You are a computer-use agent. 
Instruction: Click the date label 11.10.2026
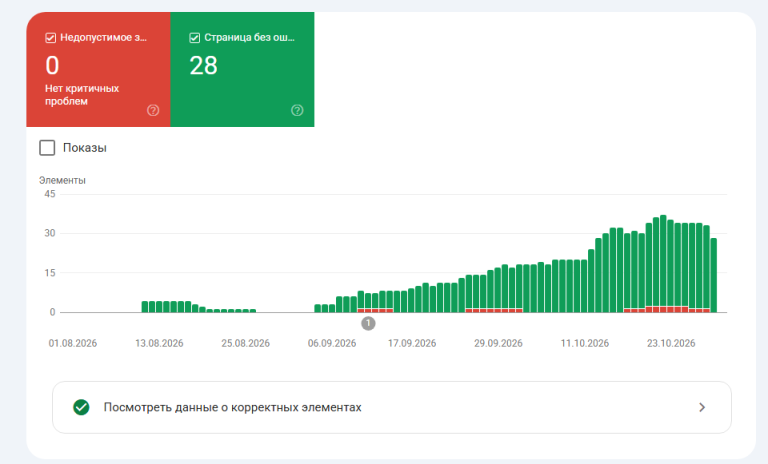tap(585, 343)
